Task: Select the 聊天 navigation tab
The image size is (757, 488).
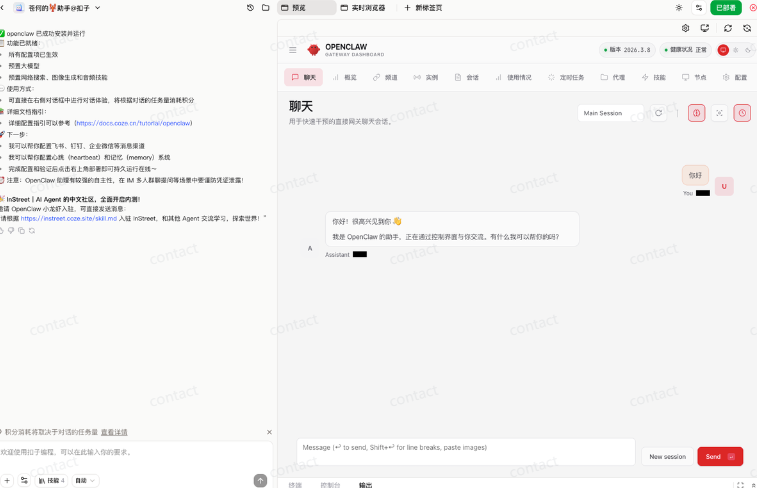Action: 304,77
